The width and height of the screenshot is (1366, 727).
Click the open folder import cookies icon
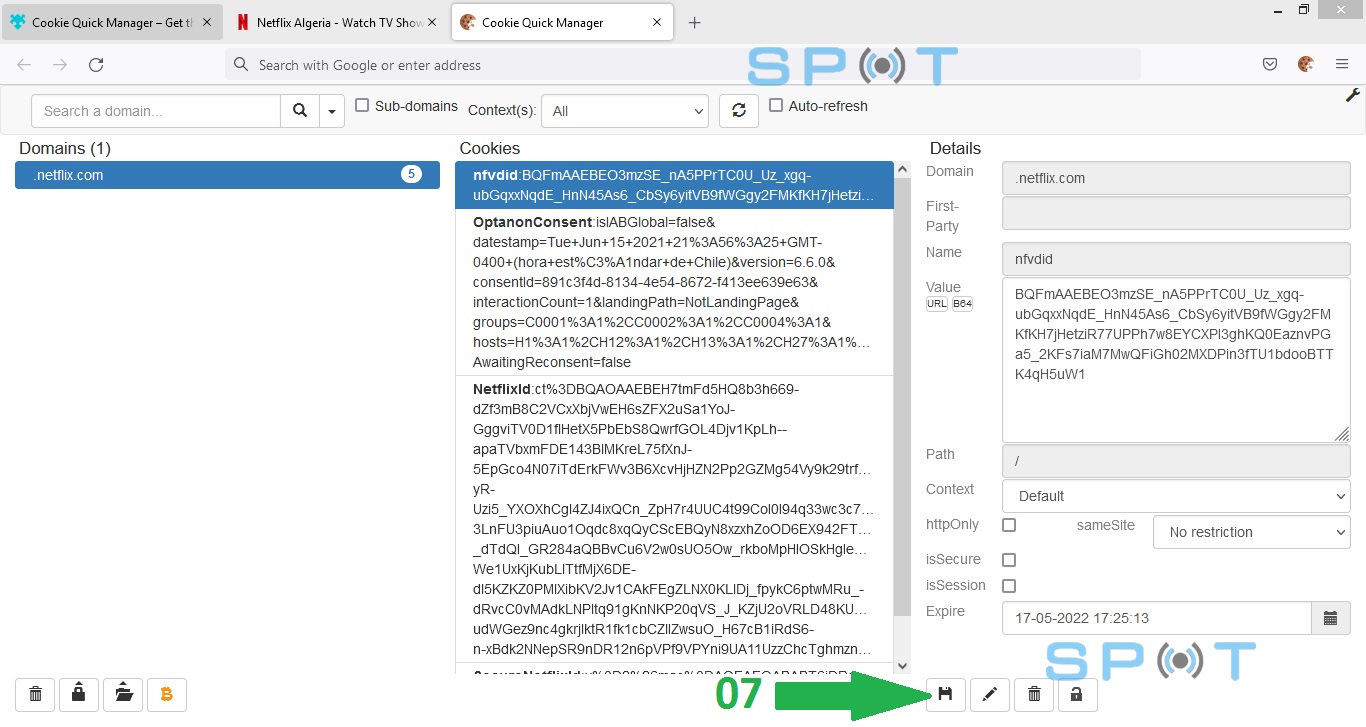point(123,694)
